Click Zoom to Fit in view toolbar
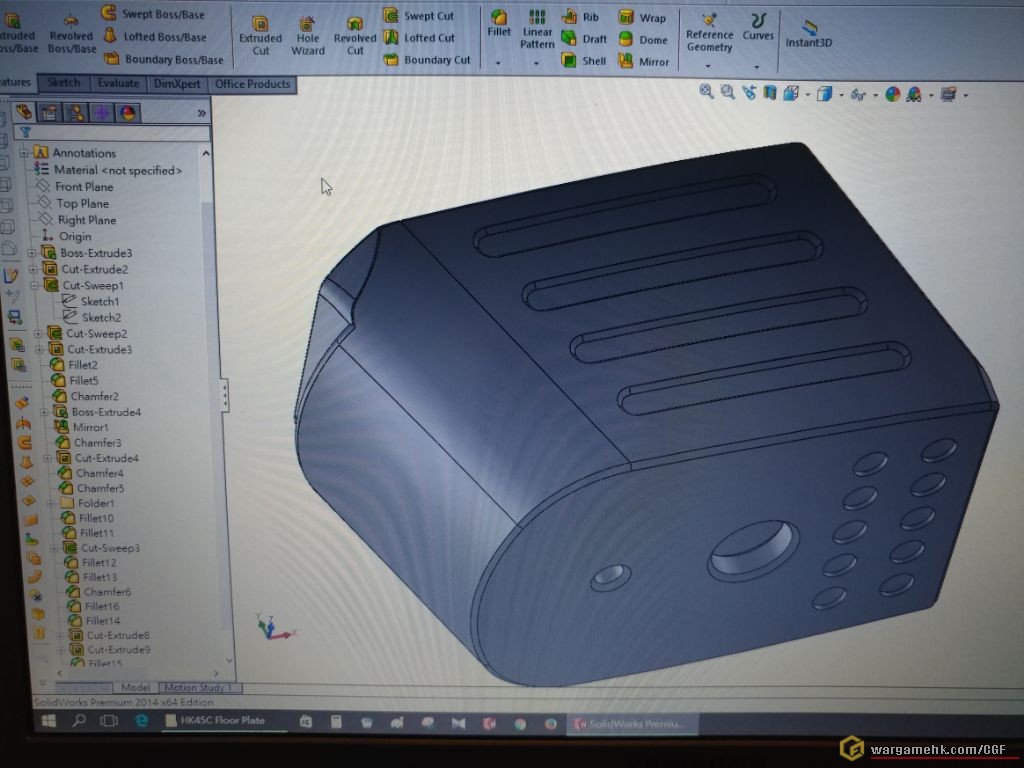The image size is (1024, 768). click(x=706, y=92)
